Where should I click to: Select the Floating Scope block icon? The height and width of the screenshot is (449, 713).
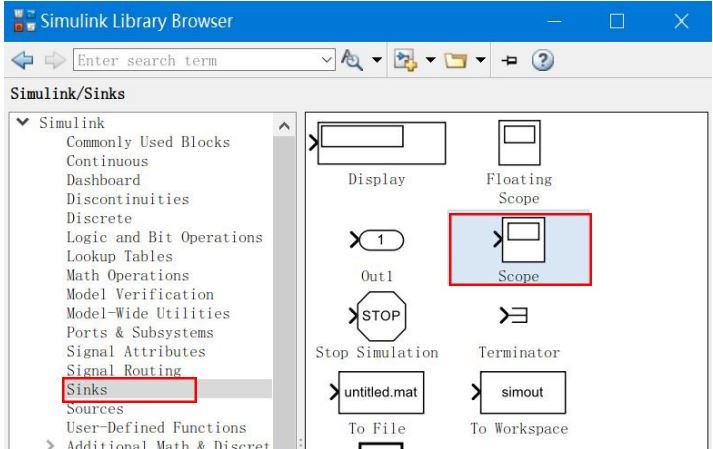(x=519, y=143)
